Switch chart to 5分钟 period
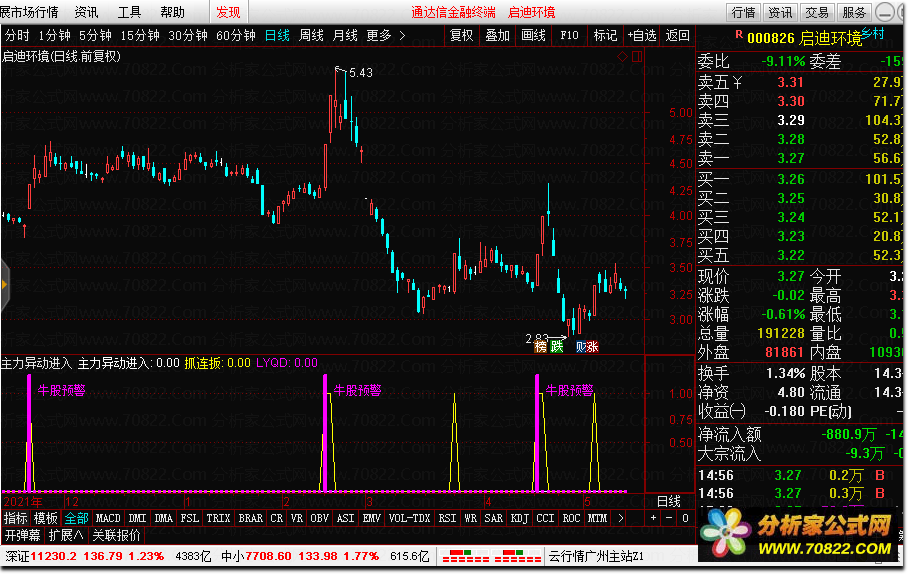Image resolution: width=909 pixels, height=574 pixels. click(95, 36)
